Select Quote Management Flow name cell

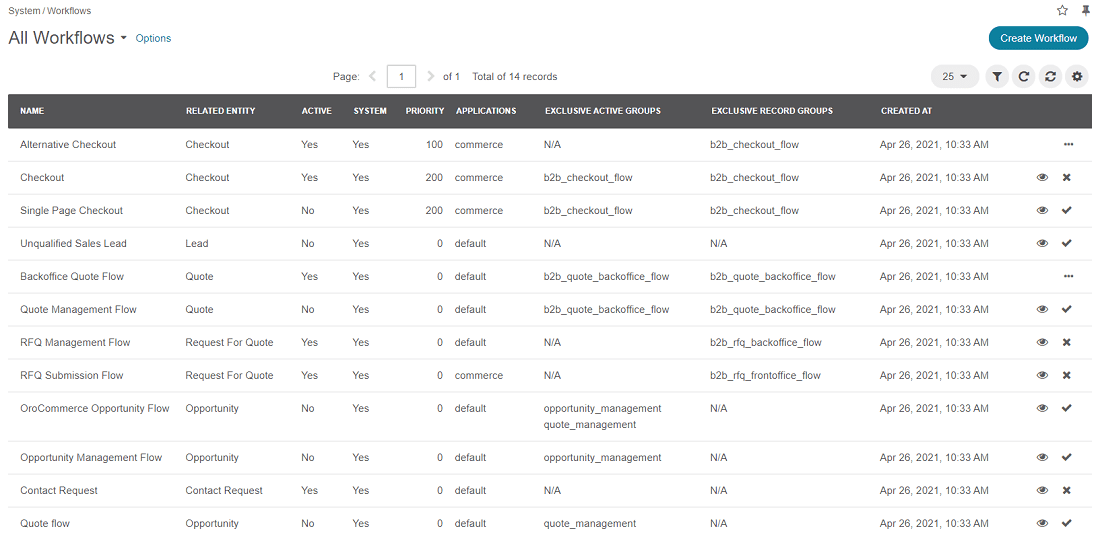pyautogui.click(x=79, y=310)
